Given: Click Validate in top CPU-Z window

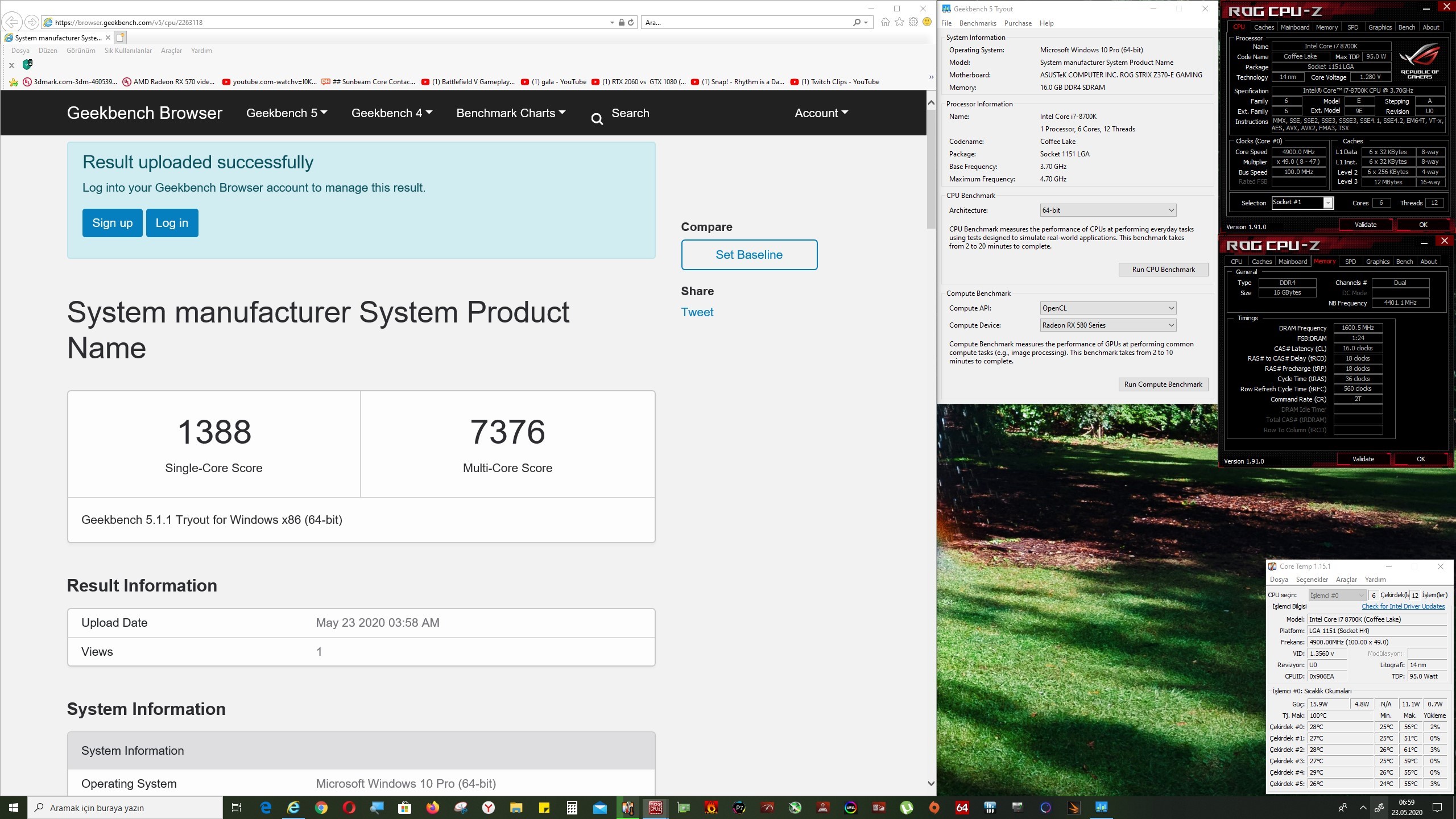Looking at the screenshot, I should point(1365,225).
